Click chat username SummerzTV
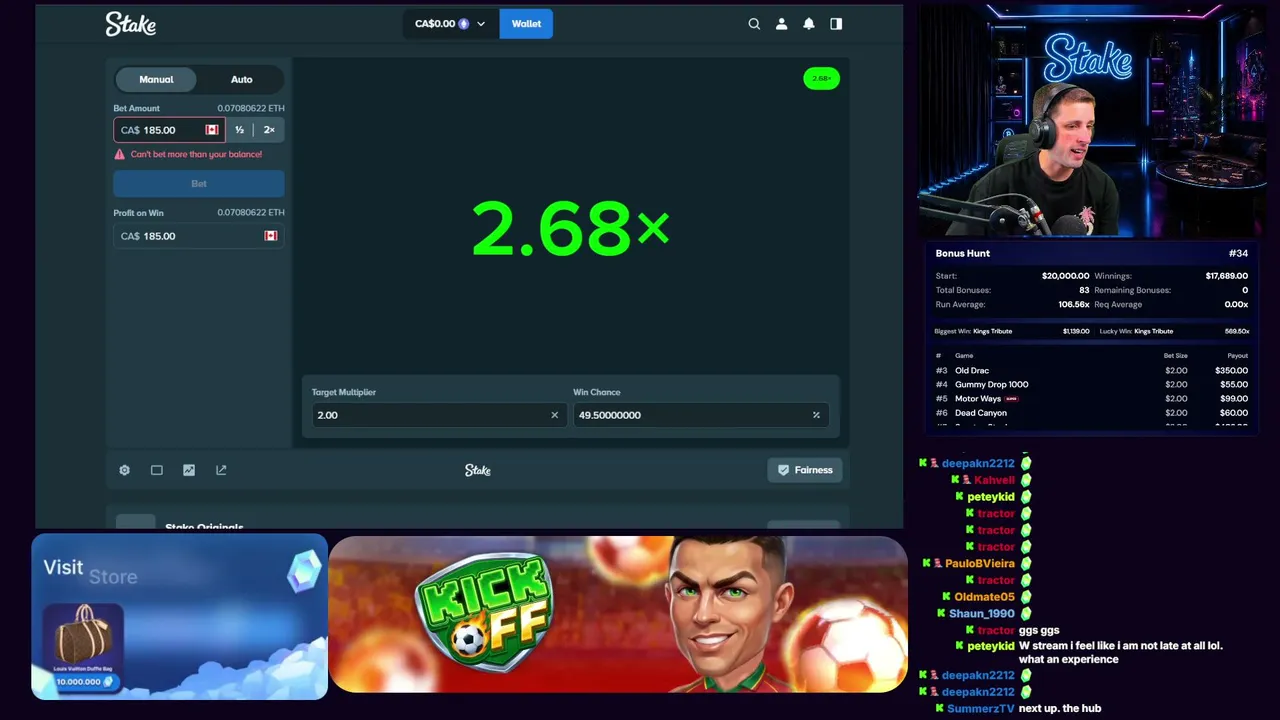 (x=980, y=708)
